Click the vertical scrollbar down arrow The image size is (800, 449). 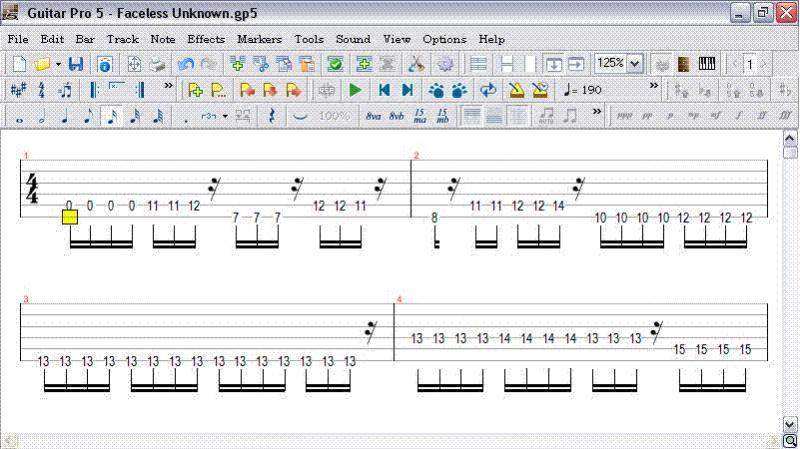tap(790, 424)
